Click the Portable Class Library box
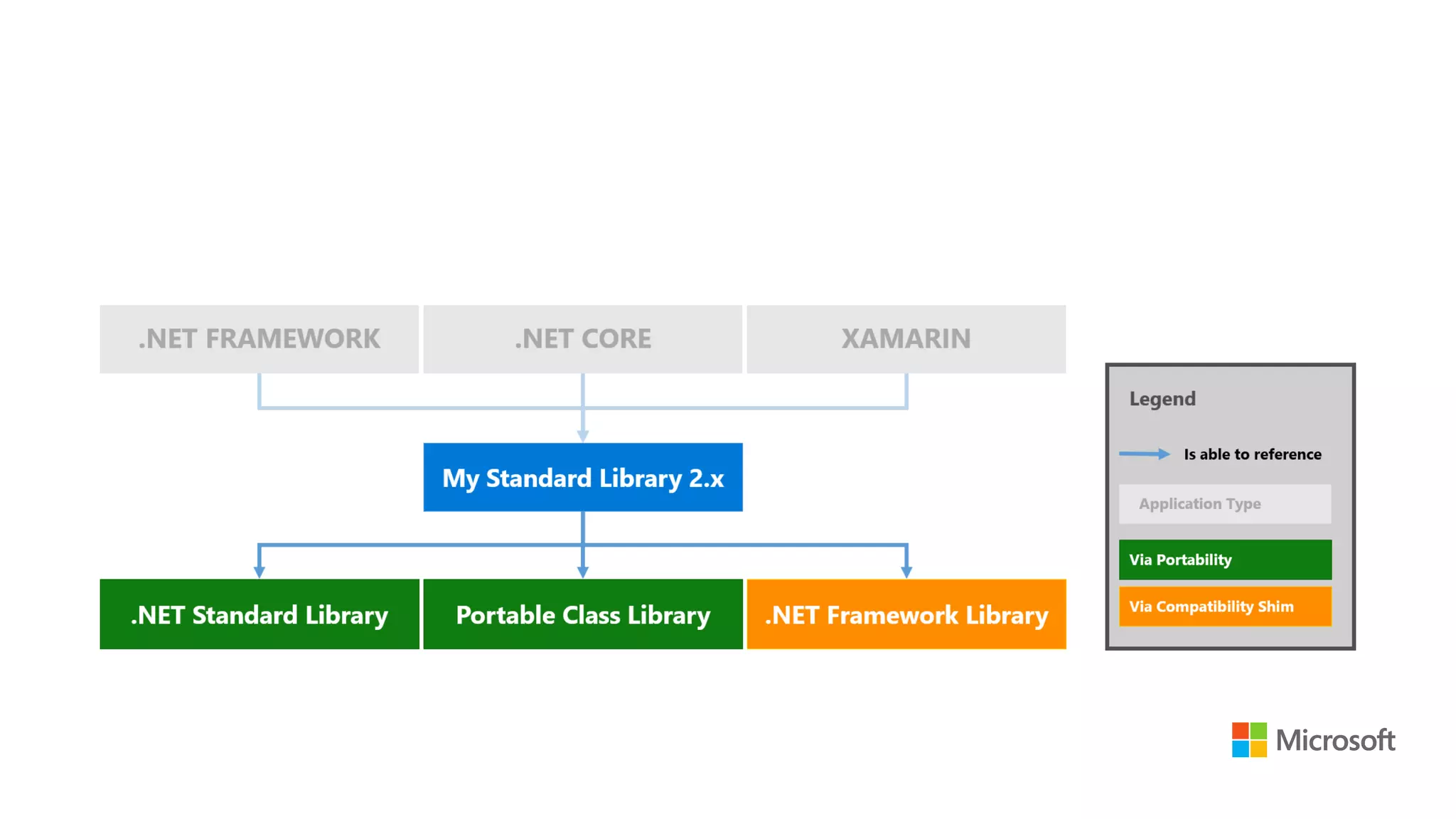This screenshot has height=819, width=1456. (x=583, y=614)
